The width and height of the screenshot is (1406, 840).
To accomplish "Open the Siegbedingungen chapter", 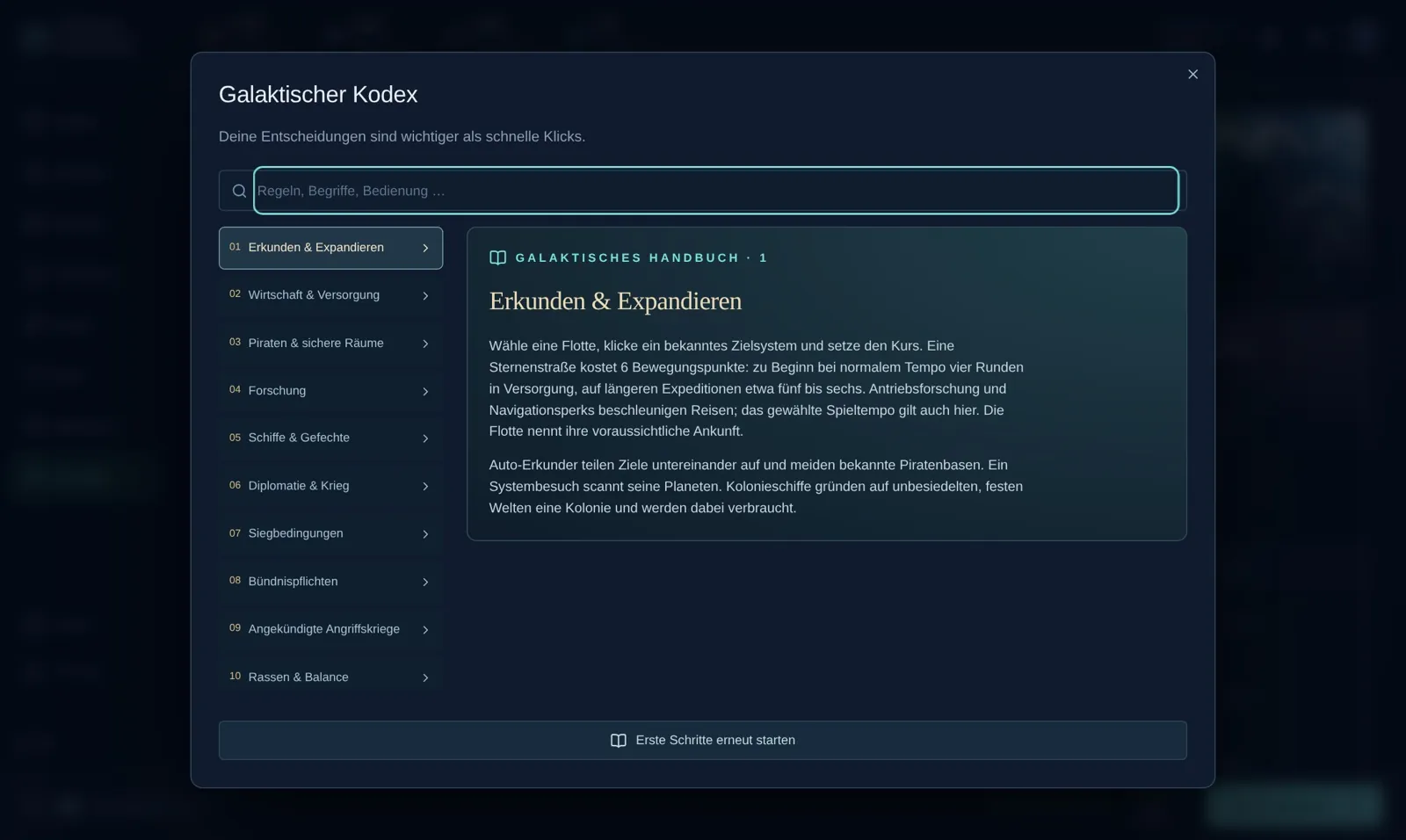I will click(x=330, y=534).
